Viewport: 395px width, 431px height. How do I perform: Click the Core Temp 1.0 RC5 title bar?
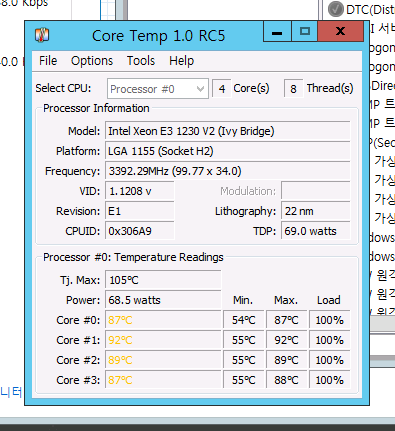pyautogui.click(x=159, y=35)
